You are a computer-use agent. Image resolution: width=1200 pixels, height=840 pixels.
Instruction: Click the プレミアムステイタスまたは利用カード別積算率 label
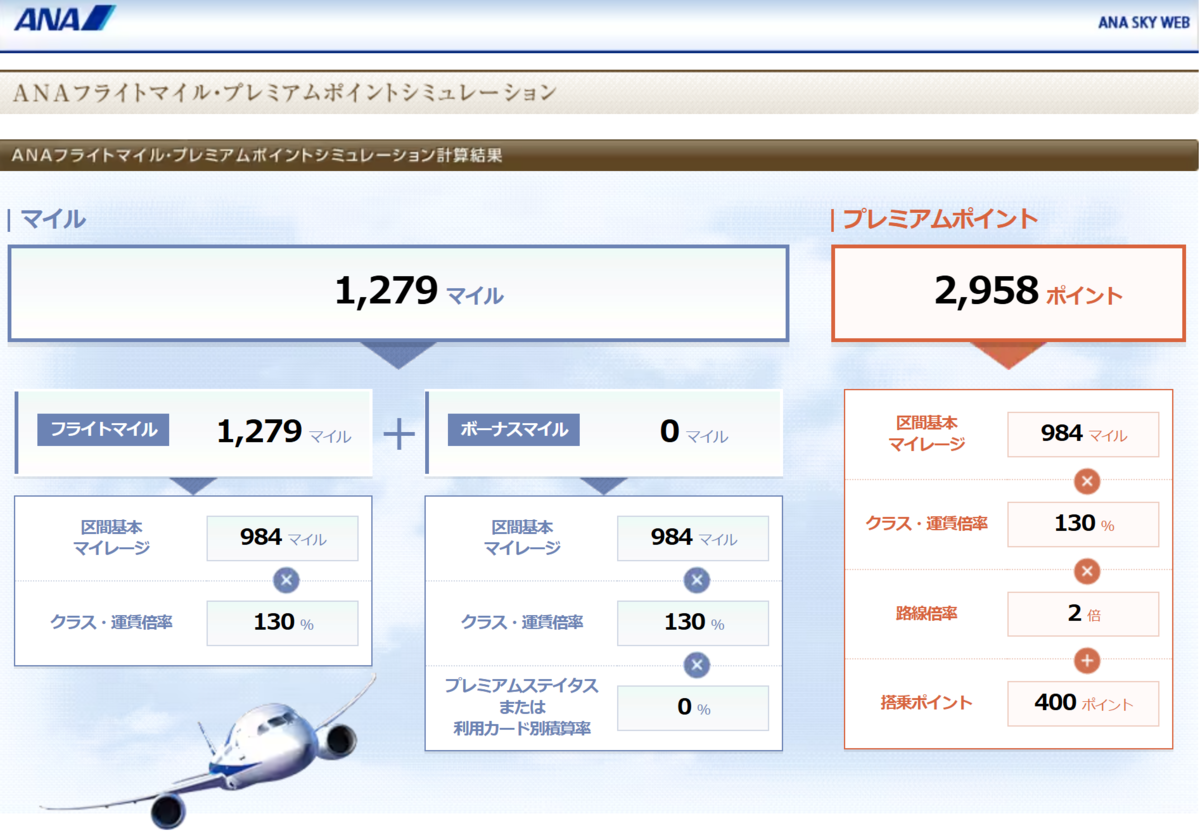pos(522,706)
